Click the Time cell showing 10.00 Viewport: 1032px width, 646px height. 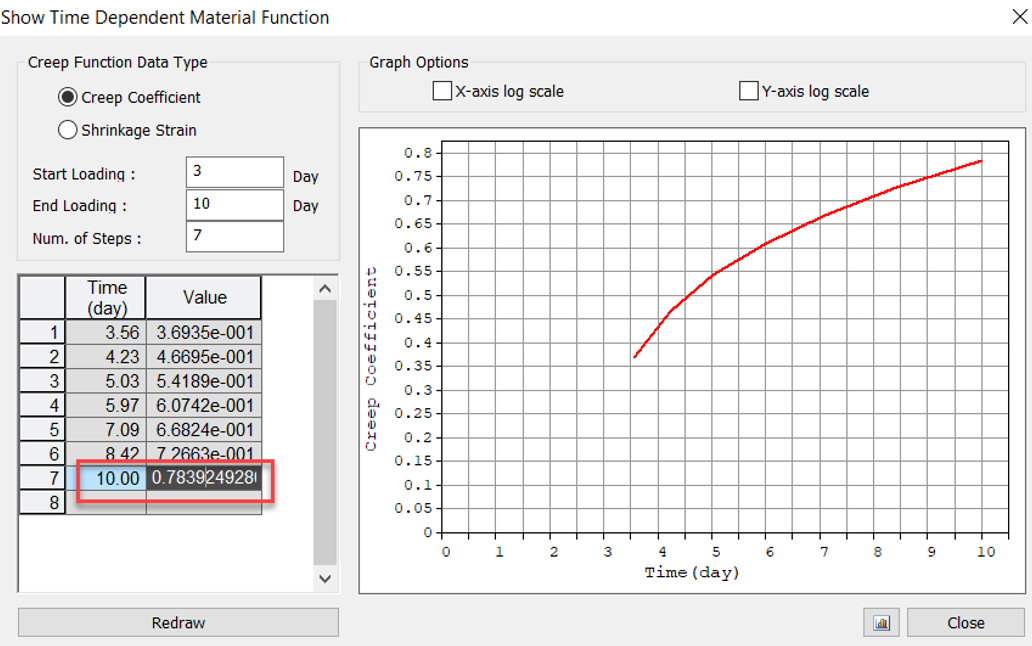pos(106,479)
